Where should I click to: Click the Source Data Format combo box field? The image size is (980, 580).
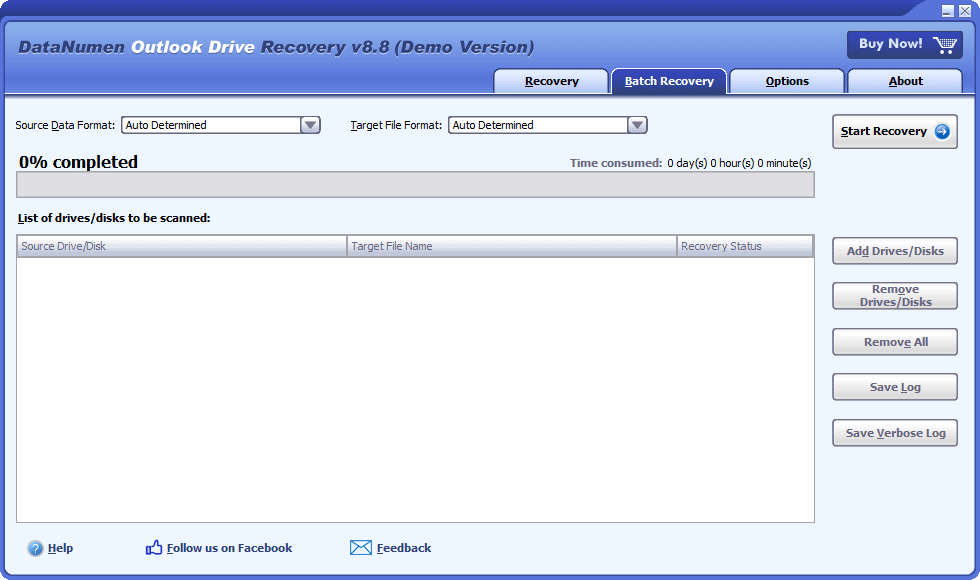pyautogui.click(x=221, y=125)
